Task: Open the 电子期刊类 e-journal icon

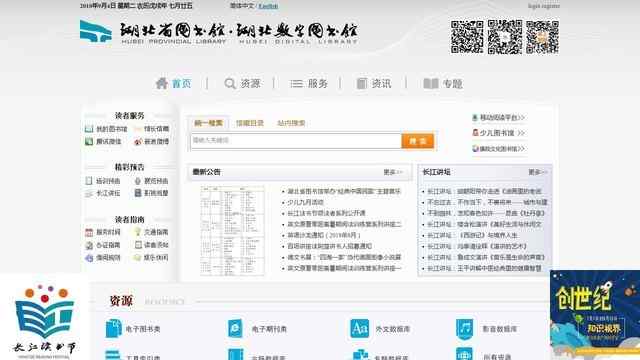Action: pos(235,328)
